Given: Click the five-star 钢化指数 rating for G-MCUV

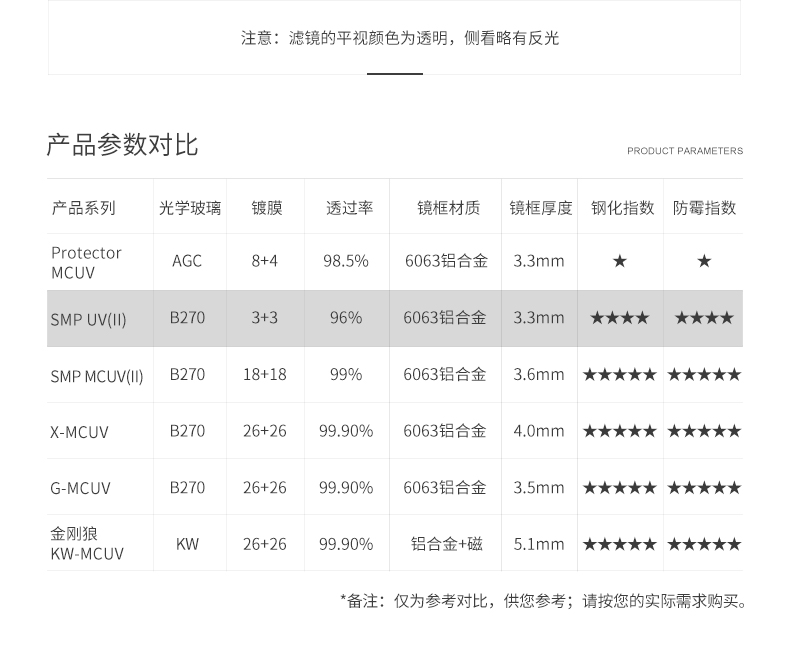Looking at the screenshot, I should pyautogui.click(x=620, y=488).
